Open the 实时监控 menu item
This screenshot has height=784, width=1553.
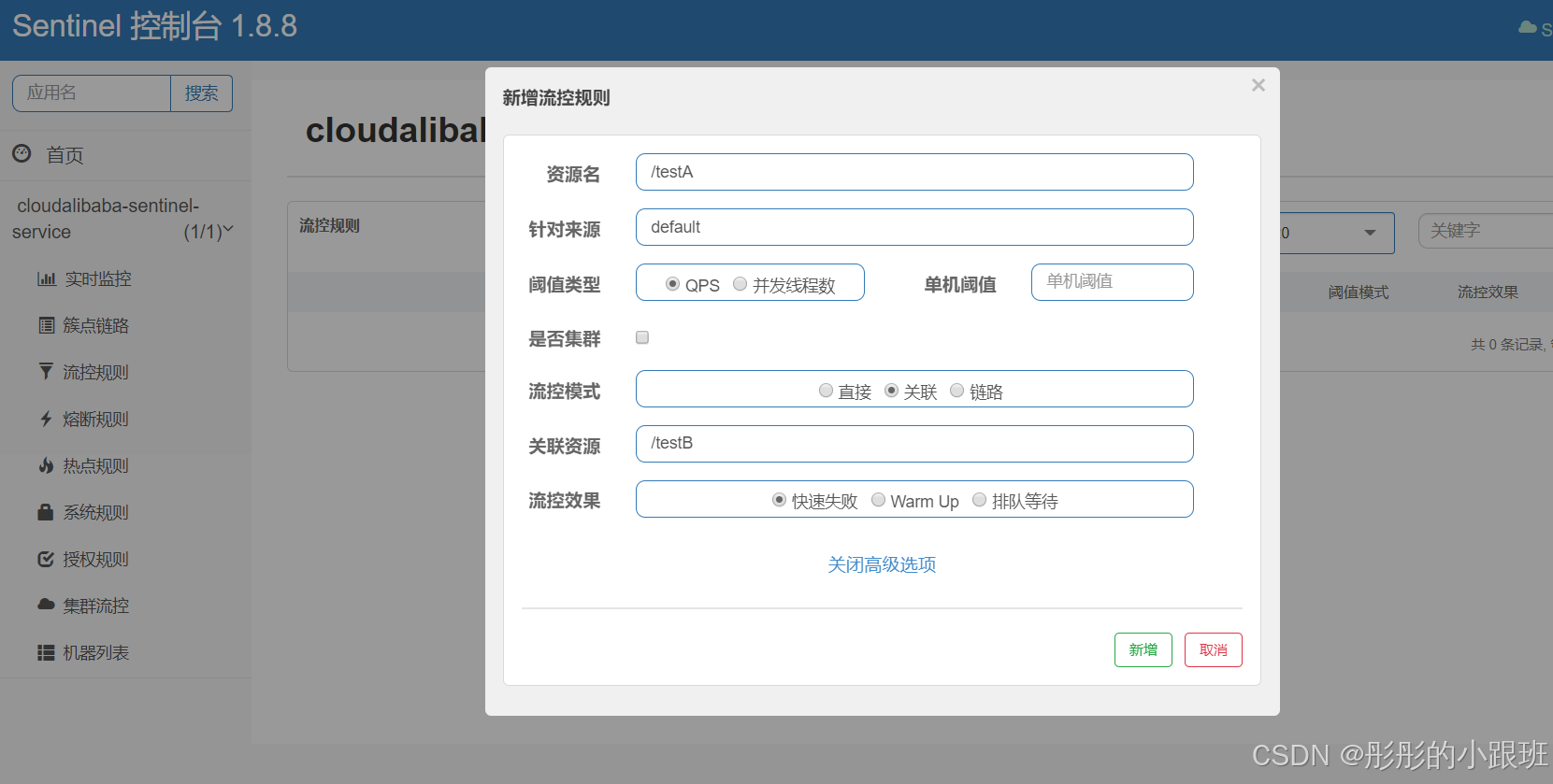(x=98, y=278)
